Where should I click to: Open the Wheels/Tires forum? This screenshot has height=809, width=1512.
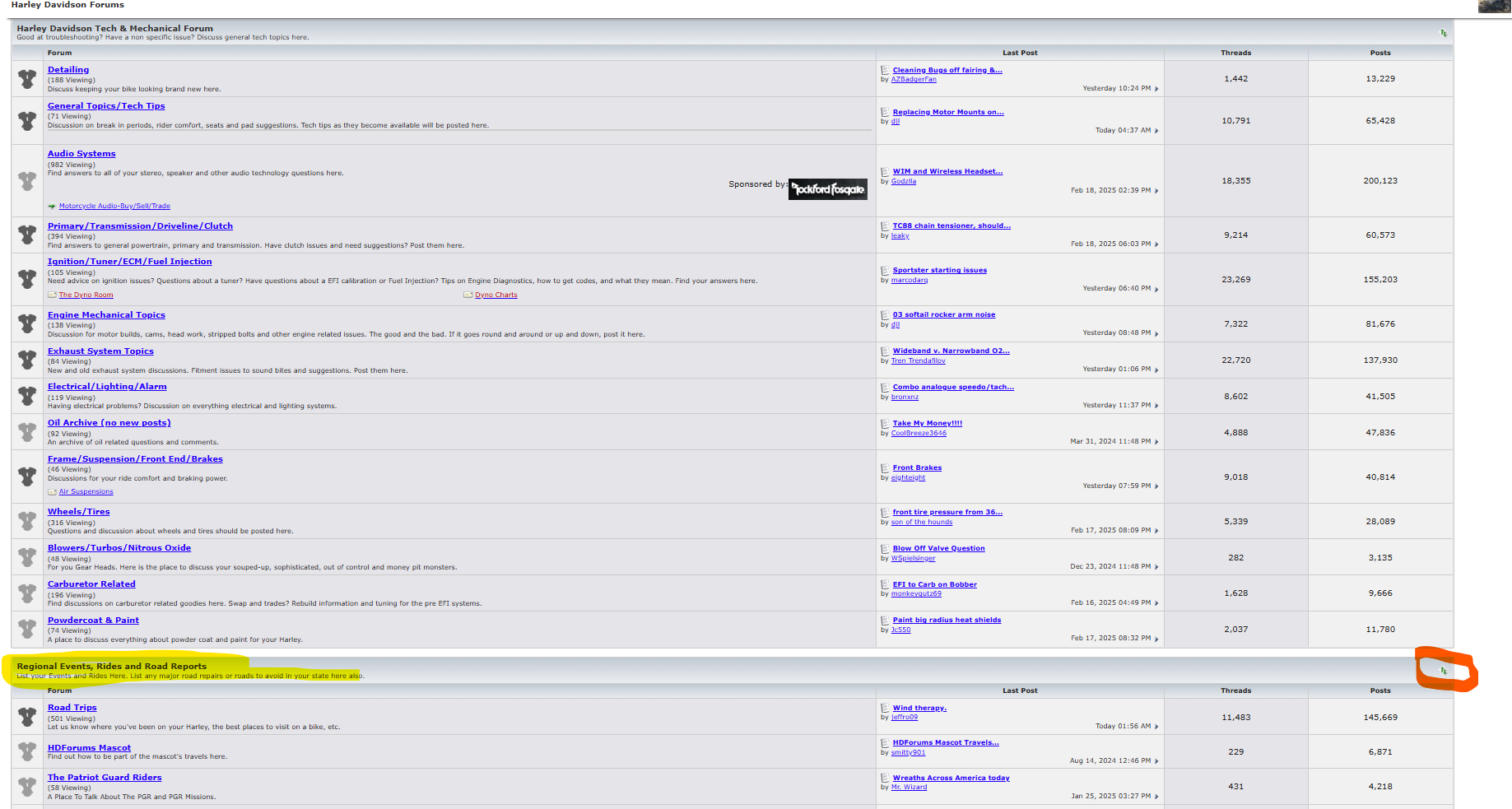[x=78, y=512]
